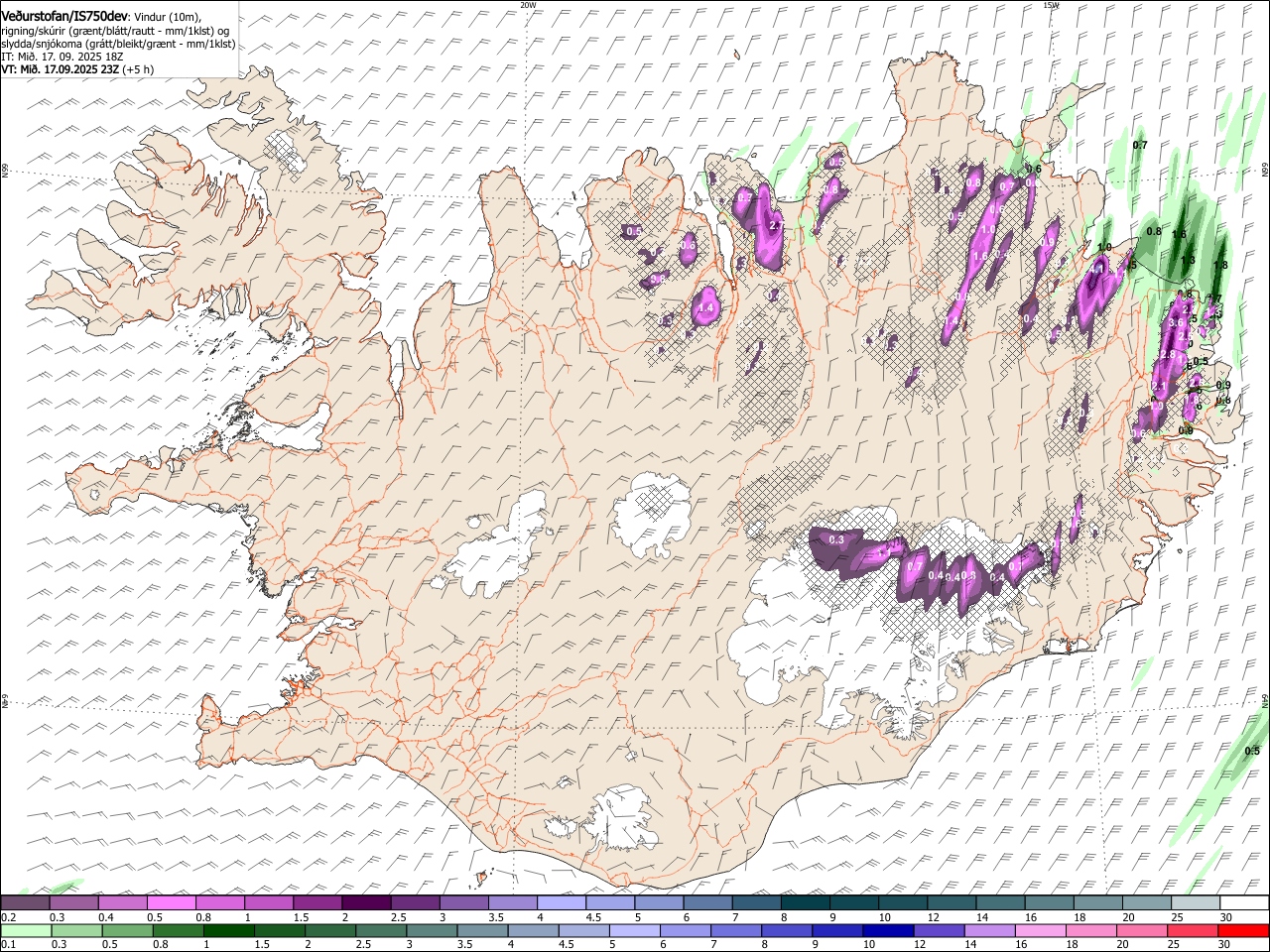Click the '15W' longitude label at top
1270x952 pixels.
[x=1051, y=5]
